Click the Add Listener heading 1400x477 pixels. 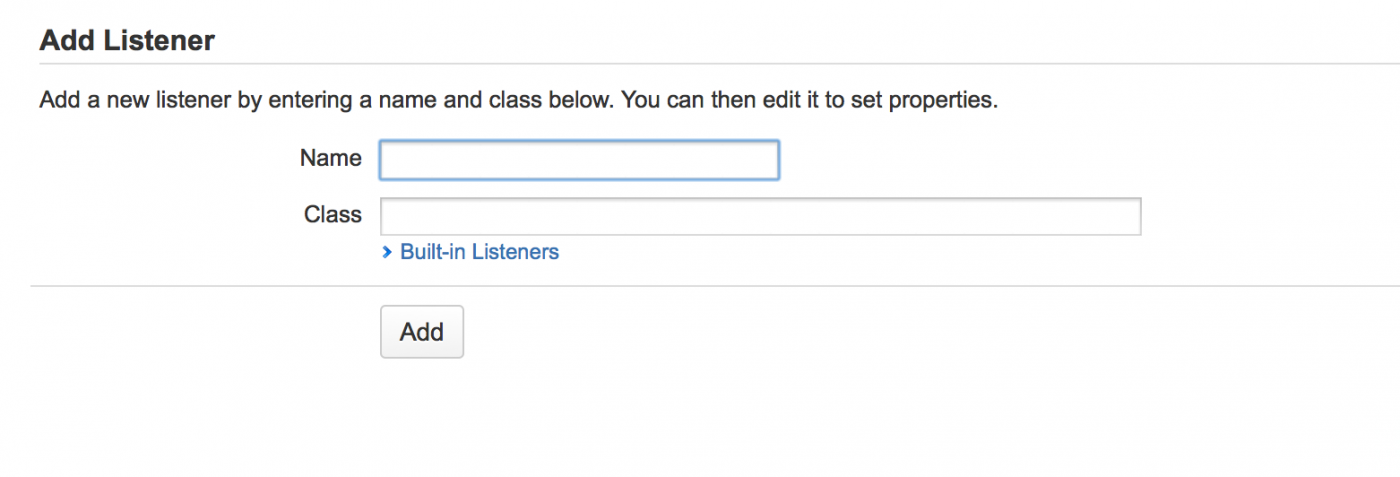pyautogui.click(x=127, y=41)
